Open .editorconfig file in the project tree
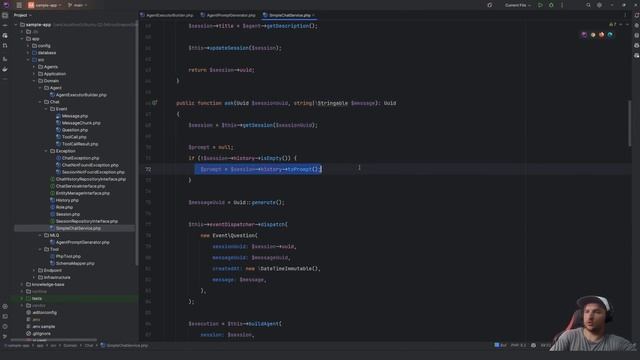Screen dimensions: 640x360 click(41, 312)
